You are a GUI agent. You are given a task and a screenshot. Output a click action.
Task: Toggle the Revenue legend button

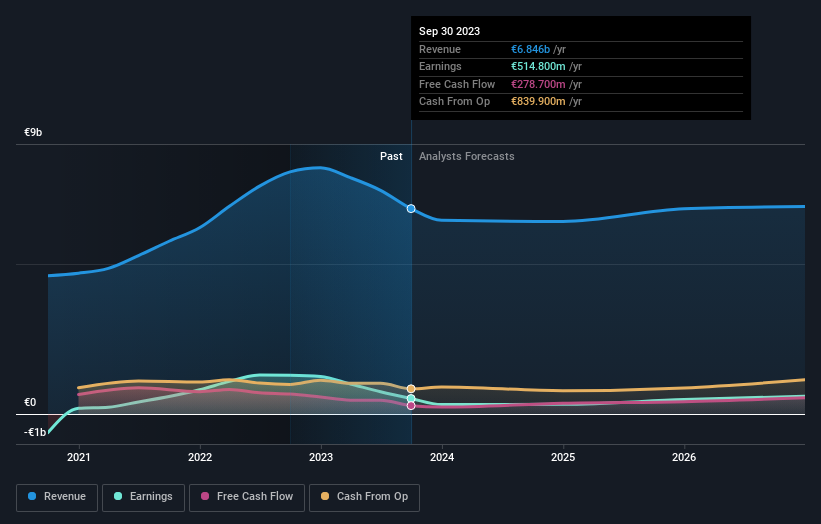click(x=57, y=497)
